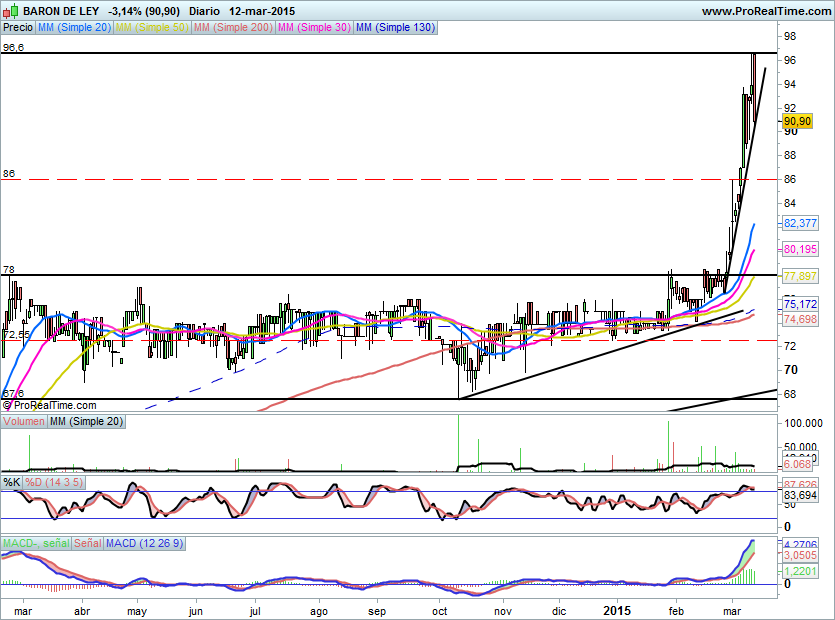This screenshot has height=620, width=835.
Task: Select the MM (Simple 130) indicator label
Action: 395,28
